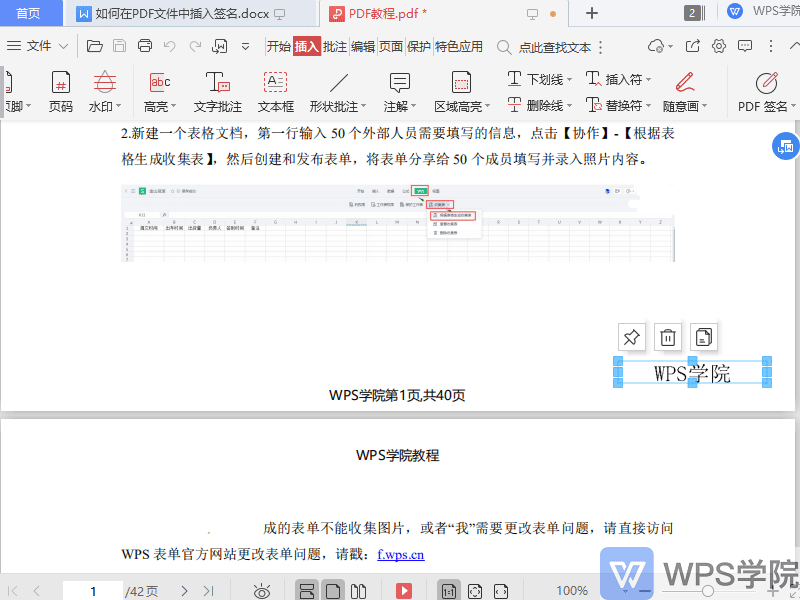The width and height of the screenshot is (800, 600).
Task: Click the 首页 home button
Action: 30,14
